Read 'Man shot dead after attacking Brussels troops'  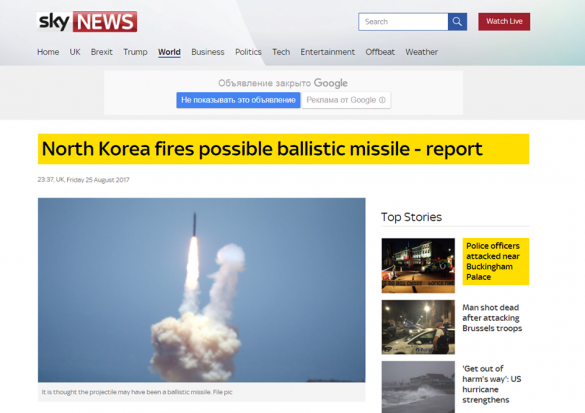click(492, 318)
